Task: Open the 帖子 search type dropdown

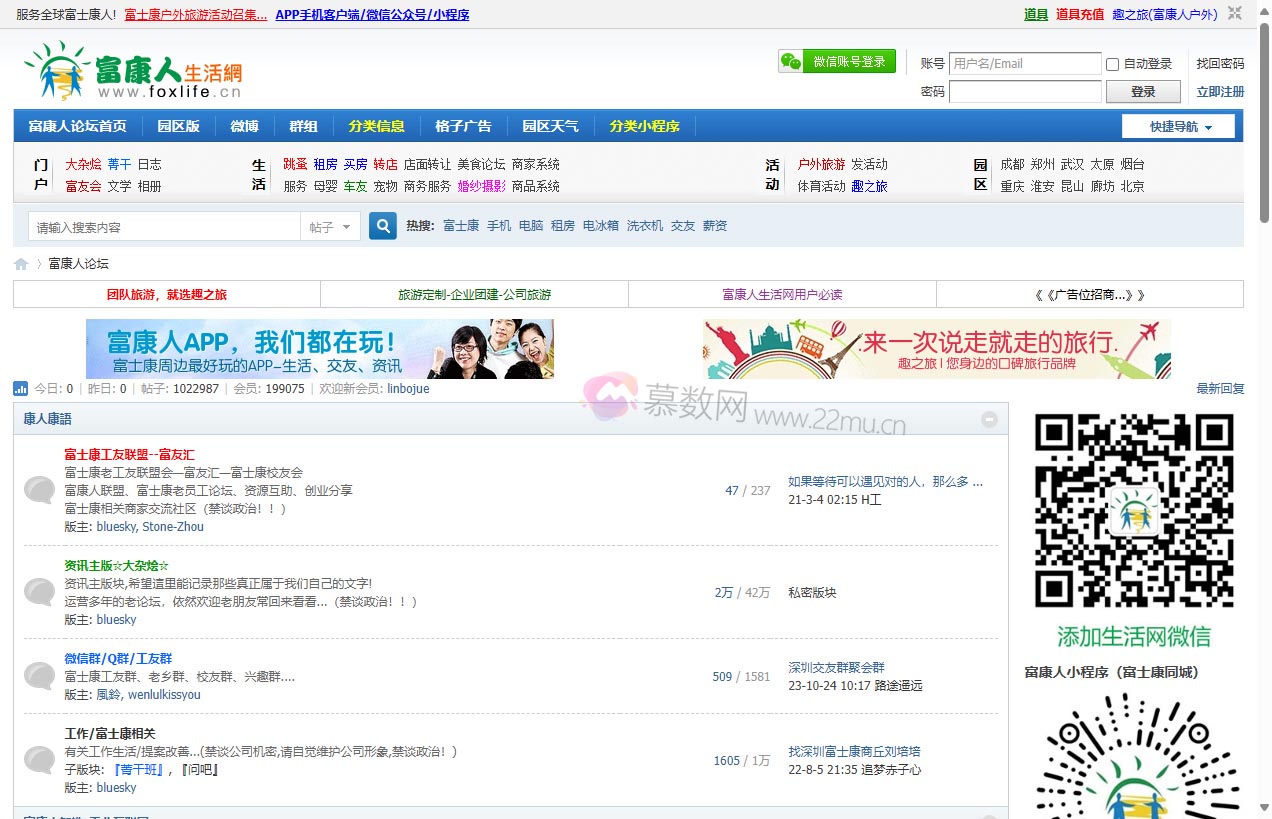Action: (x=329, y=227)
